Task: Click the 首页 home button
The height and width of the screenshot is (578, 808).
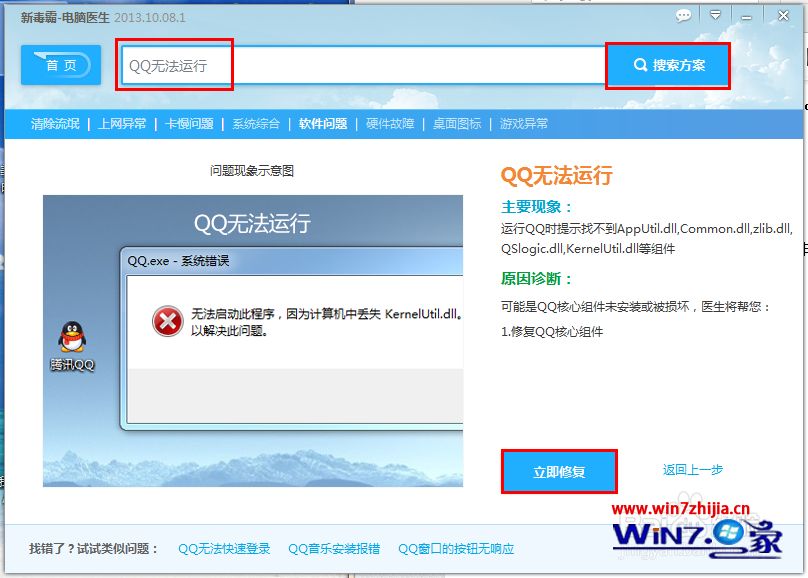Action: pos(61,65)
